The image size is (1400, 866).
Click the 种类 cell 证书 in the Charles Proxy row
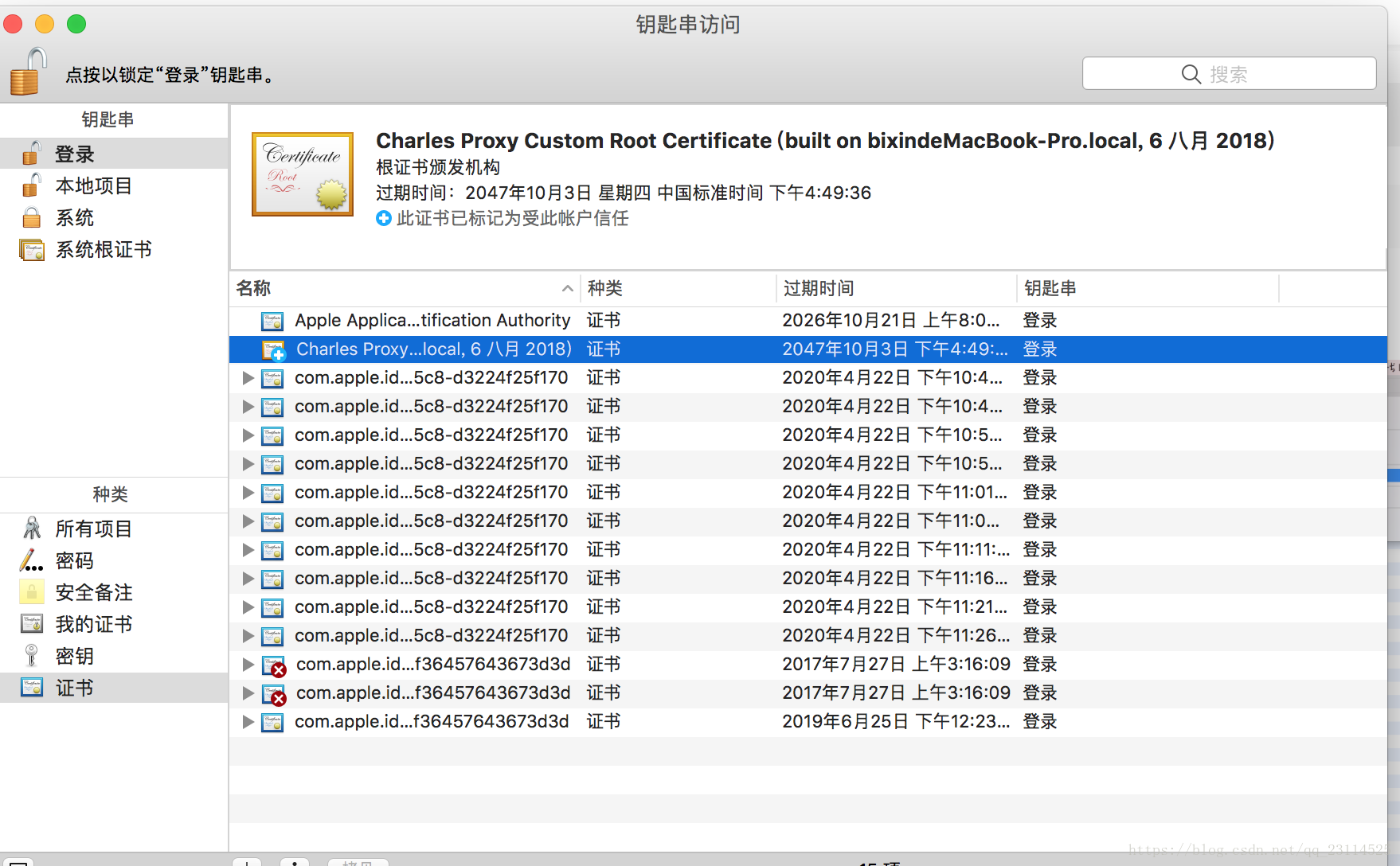point(604,349)
